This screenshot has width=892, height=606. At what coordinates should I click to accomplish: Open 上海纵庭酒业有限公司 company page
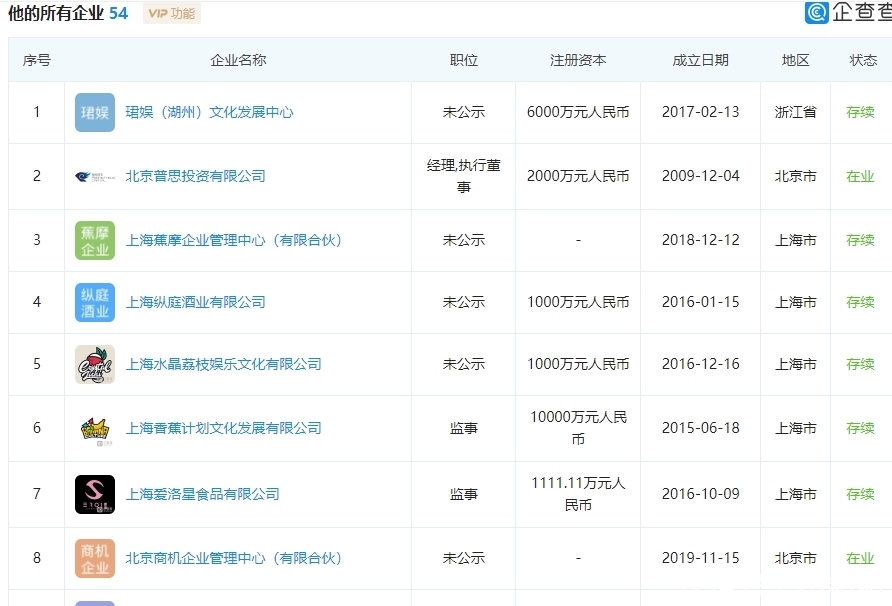(x=198, y=302)
